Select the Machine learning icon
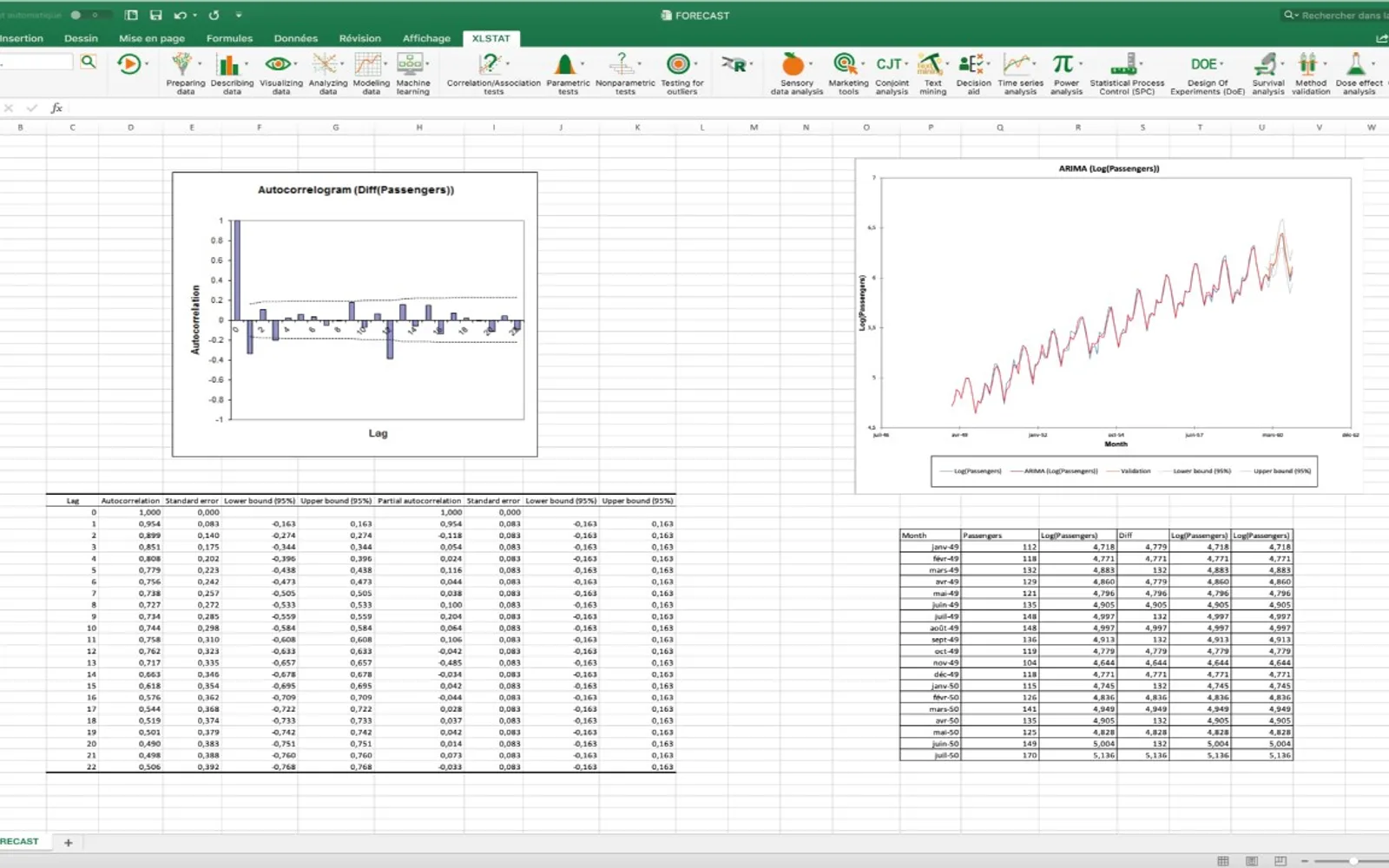 410,64
